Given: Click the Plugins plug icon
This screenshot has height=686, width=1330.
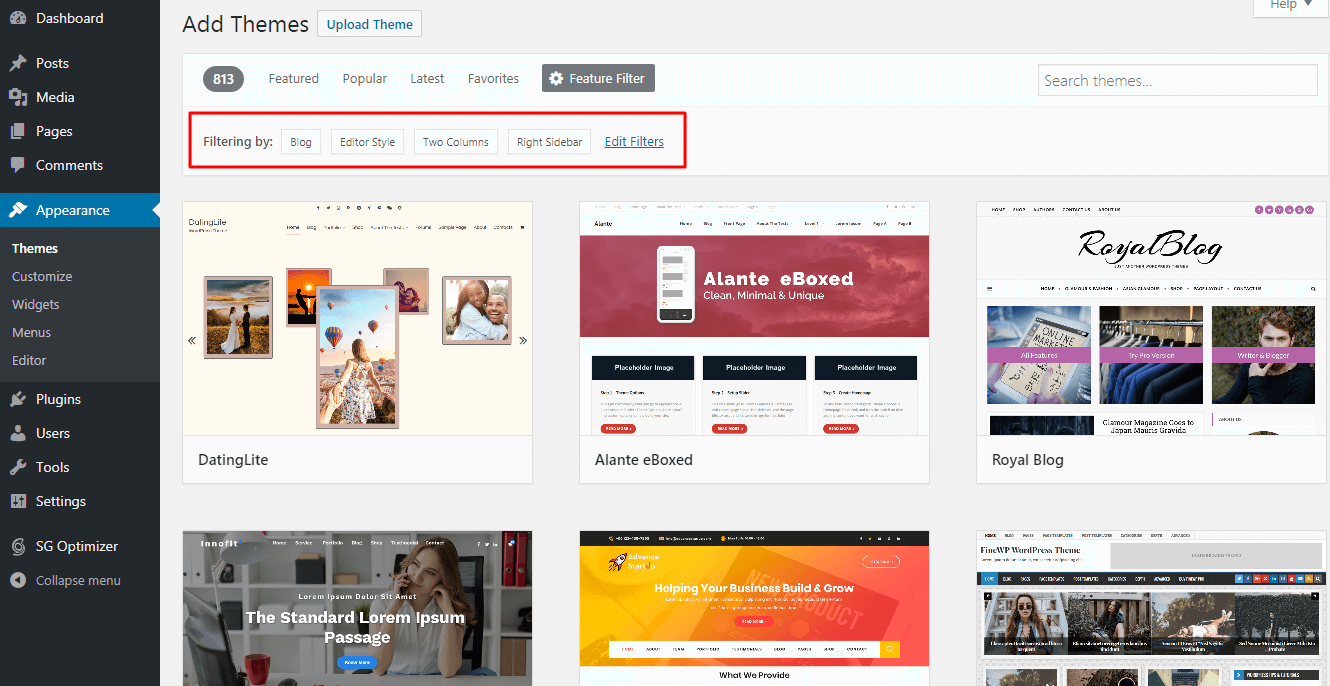Looking at the screenshot, I should pyautogui.click(x=18, y=399).
